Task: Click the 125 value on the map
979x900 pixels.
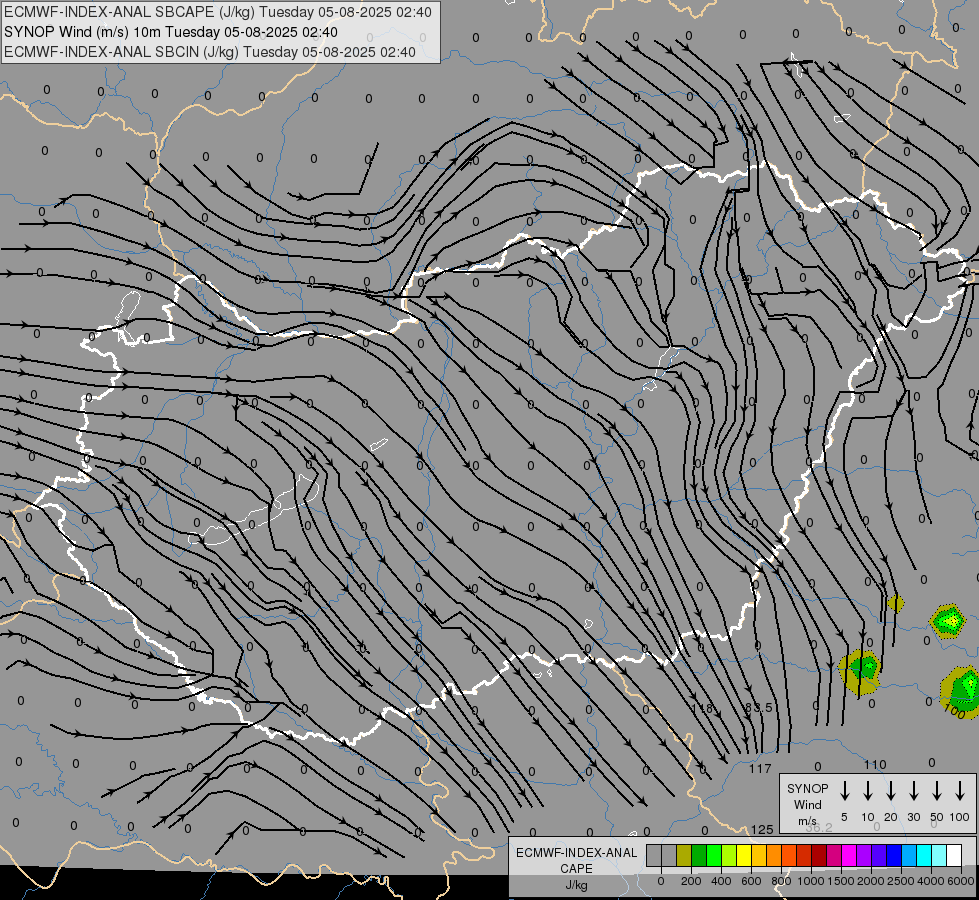Action: point(762,829)
